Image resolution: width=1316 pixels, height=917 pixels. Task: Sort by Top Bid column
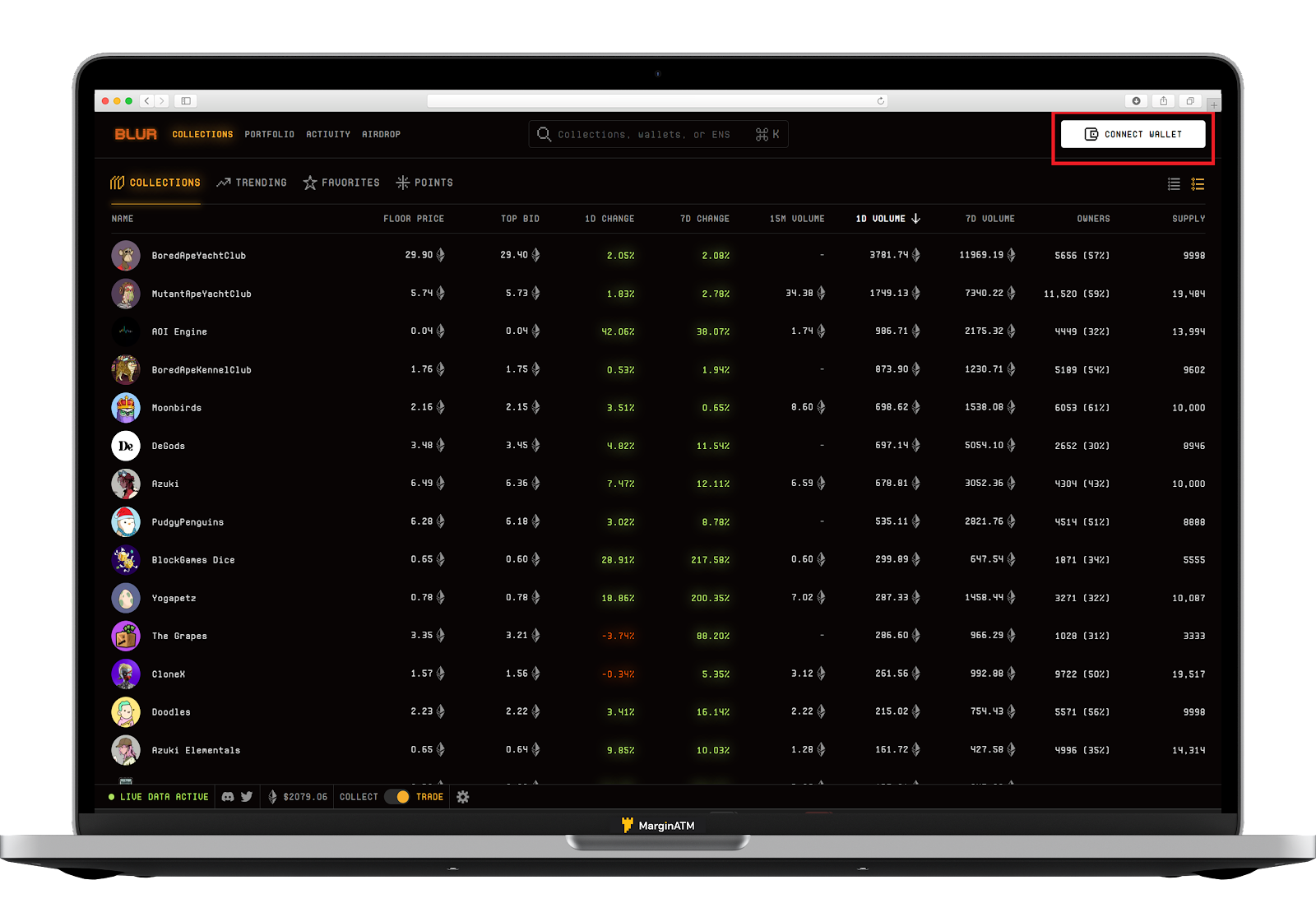pyautogui.click(x=520, y=219)
